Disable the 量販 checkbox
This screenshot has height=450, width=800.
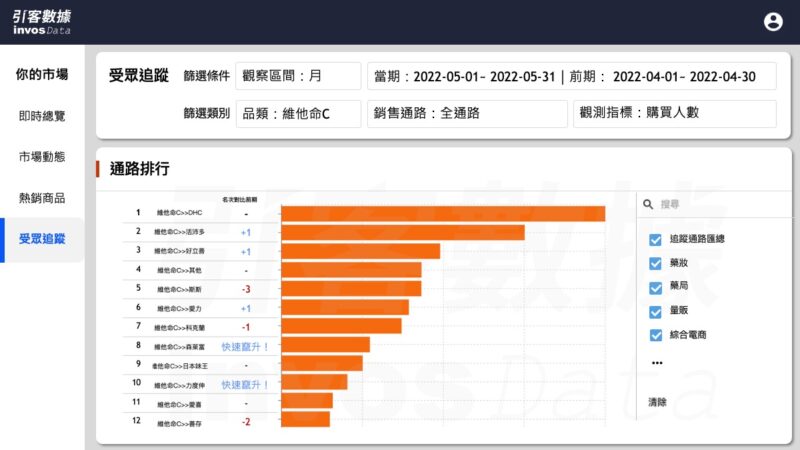pyautogui.click(x=656, y=312)
